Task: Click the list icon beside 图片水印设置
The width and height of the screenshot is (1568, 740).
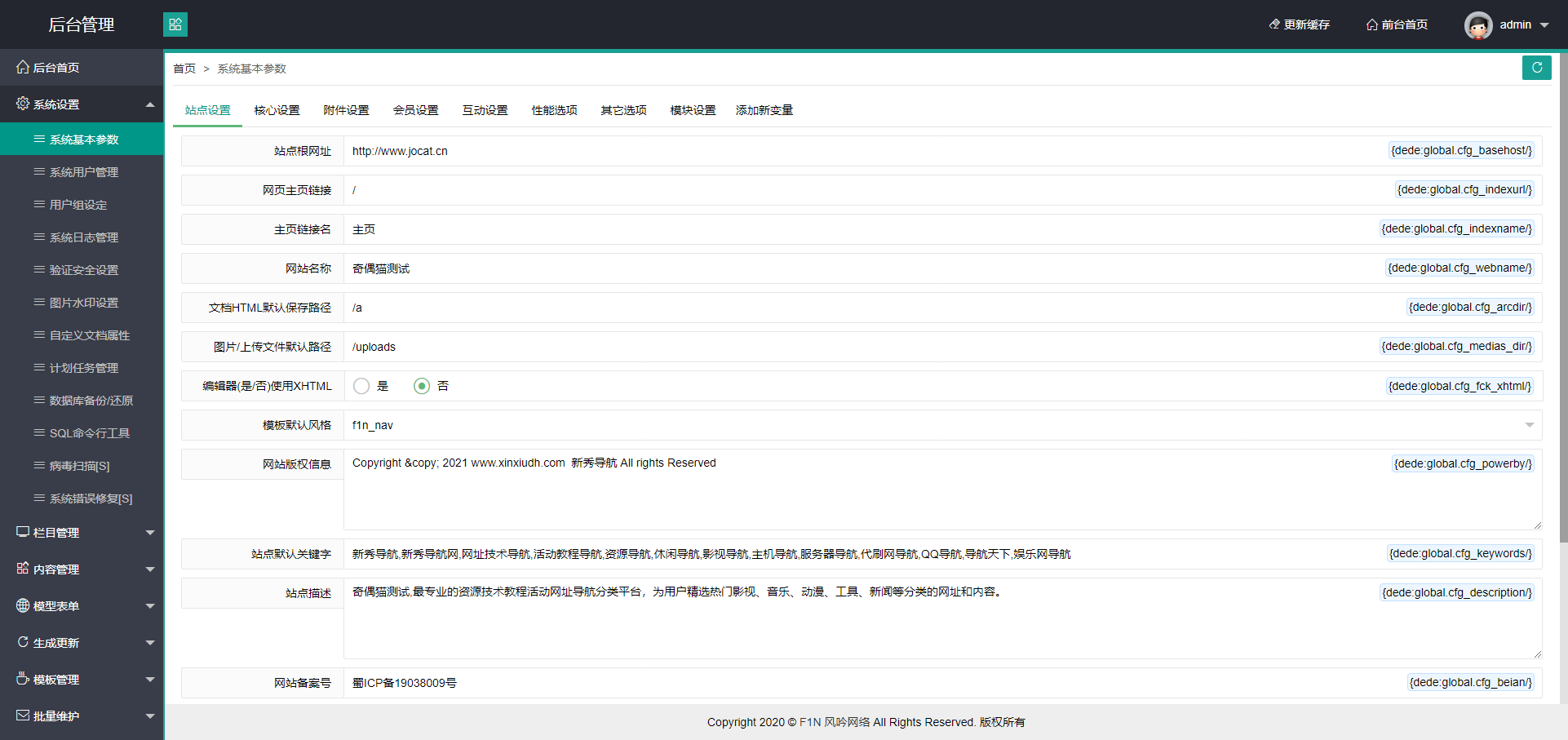Action: [x=39, y=302]
